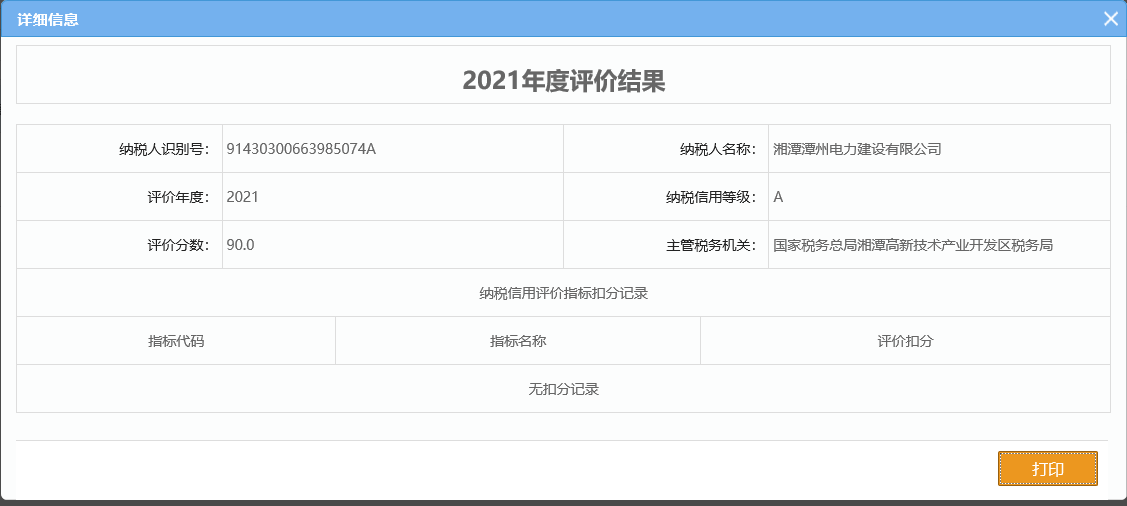Click the 纳税人名称 label
Viewport: 1127px width, 506px height.
[x=718, y=149]
